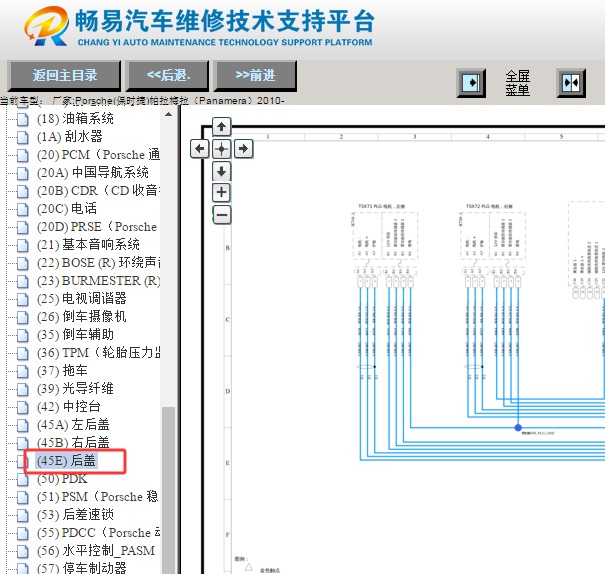Open (20D) PRSE Porsche item
This screenshot has width=605, height=574.
[x=97, y=226]
